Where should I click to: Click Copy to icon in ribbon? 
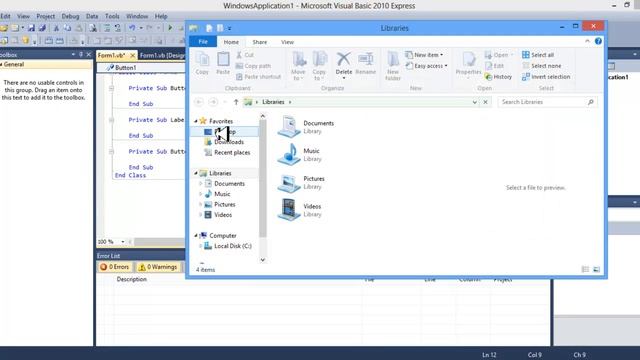coord(319,66)
